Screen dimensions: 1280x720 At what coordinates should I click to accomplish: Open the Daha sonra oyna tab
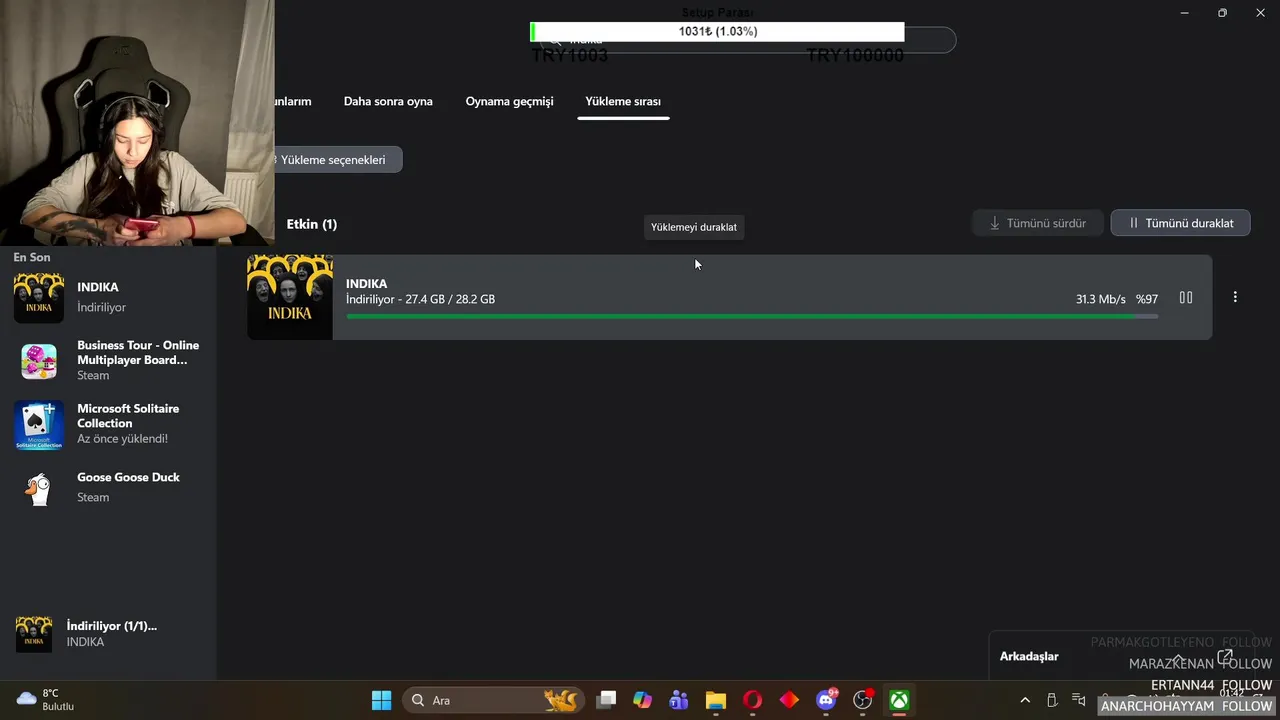(388, 101)
